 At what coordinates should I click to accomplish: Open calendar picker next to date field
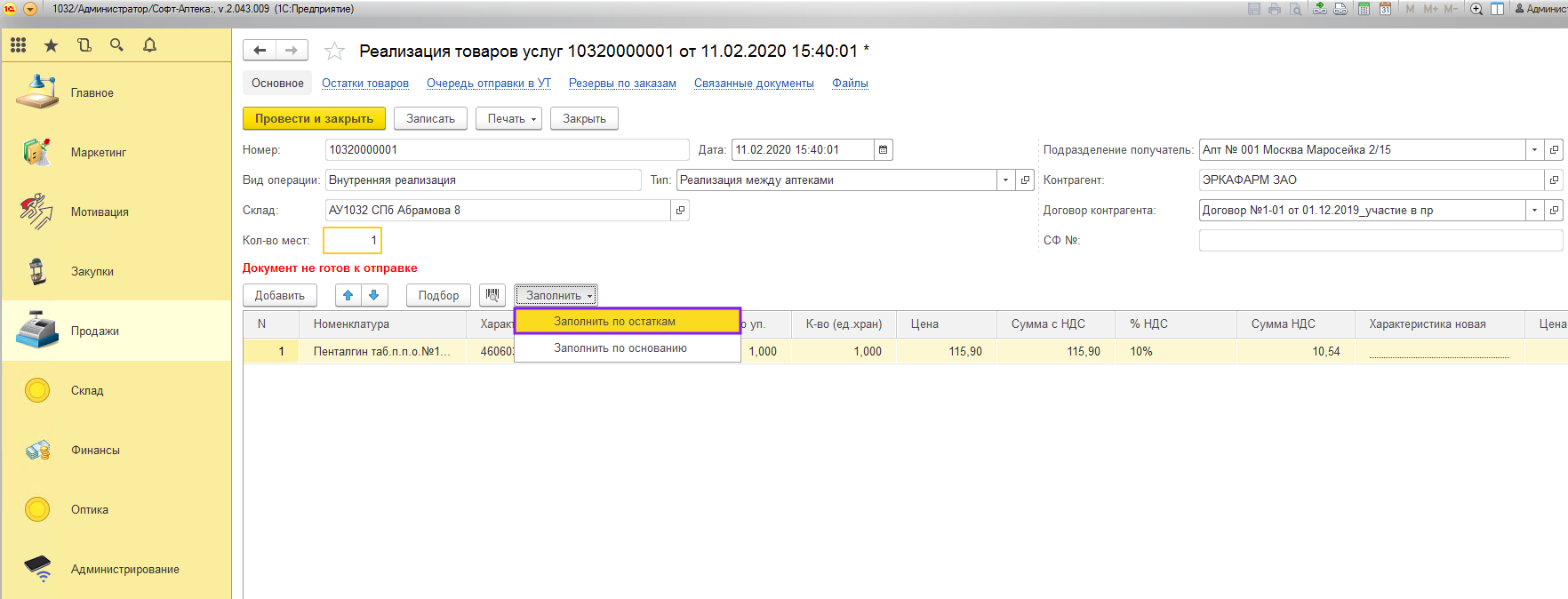tap(883, 150)
